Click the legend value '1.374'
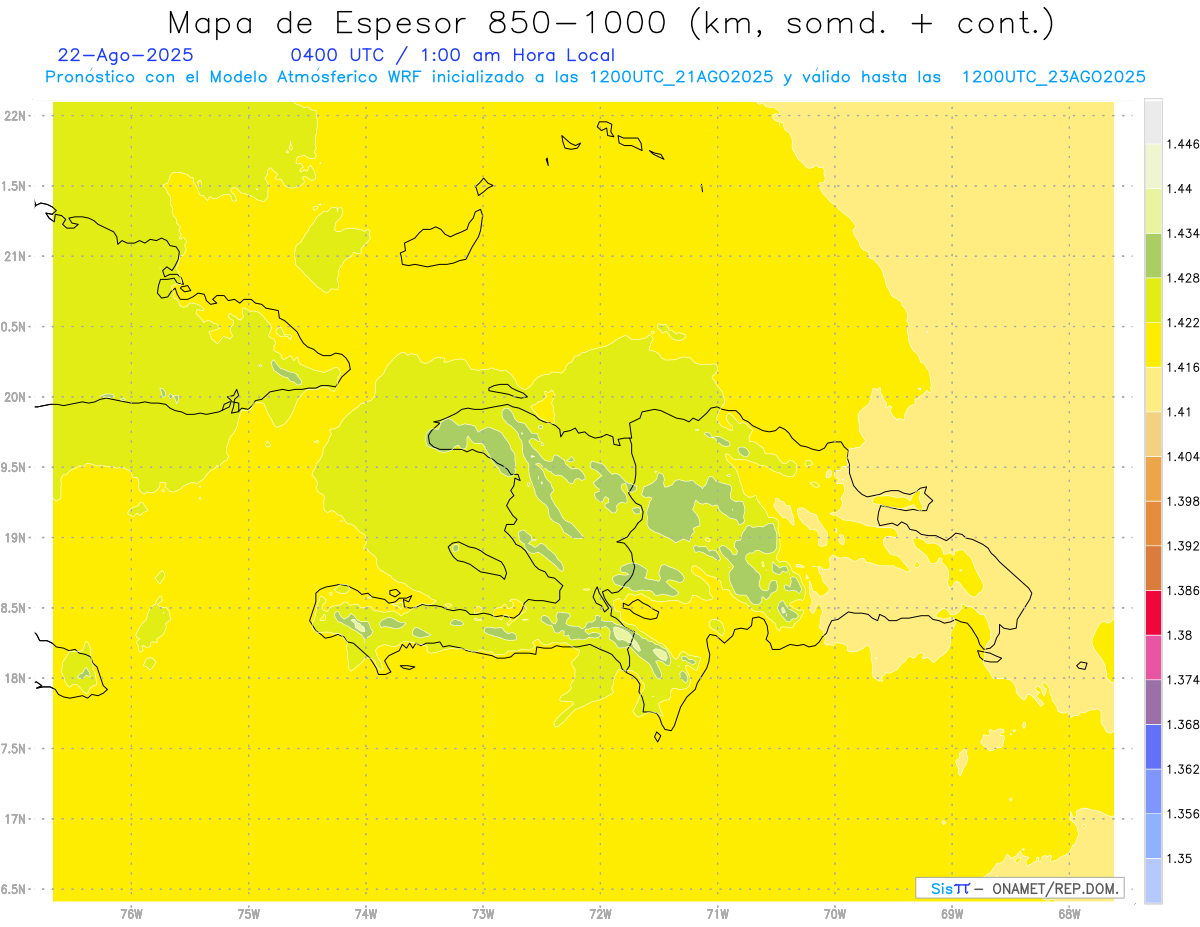 click(x=1183, y=680)
